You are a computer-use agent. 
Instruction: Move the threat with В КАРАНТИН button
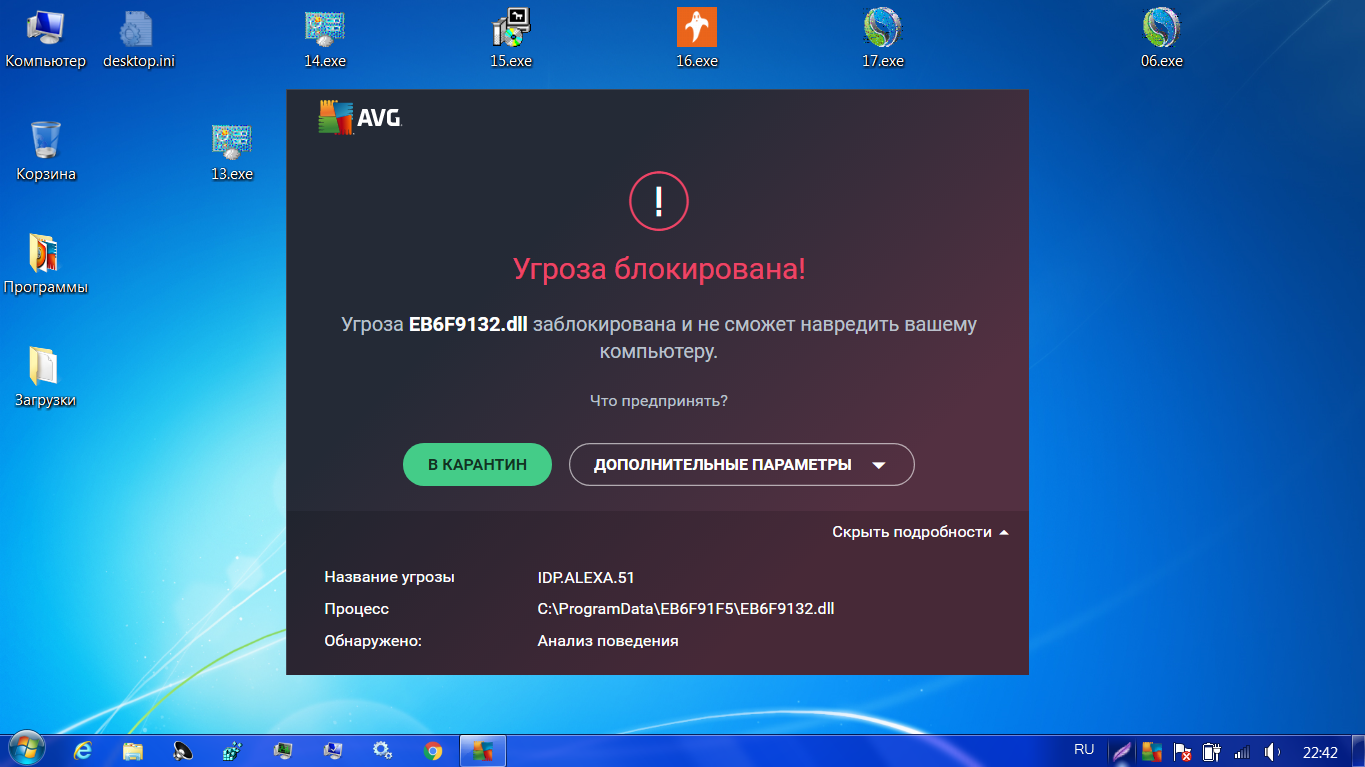pos(477,465)
